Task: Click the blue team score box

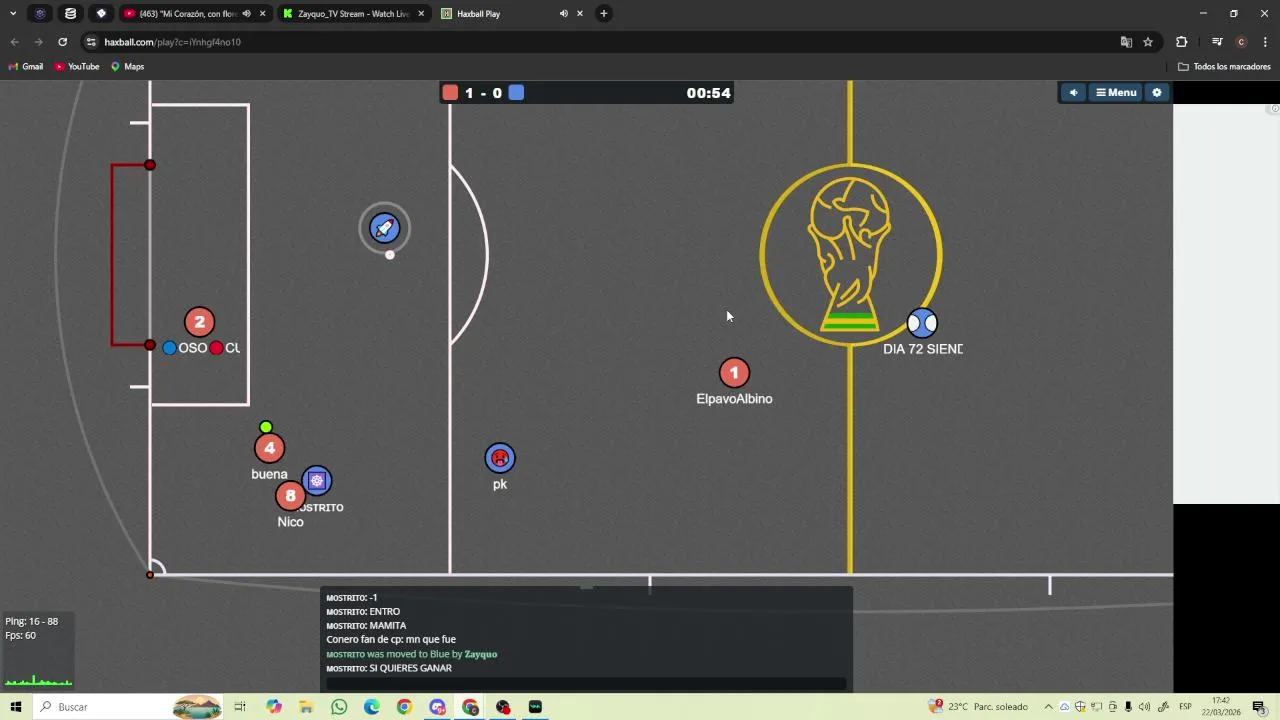Action: (516, 92)
